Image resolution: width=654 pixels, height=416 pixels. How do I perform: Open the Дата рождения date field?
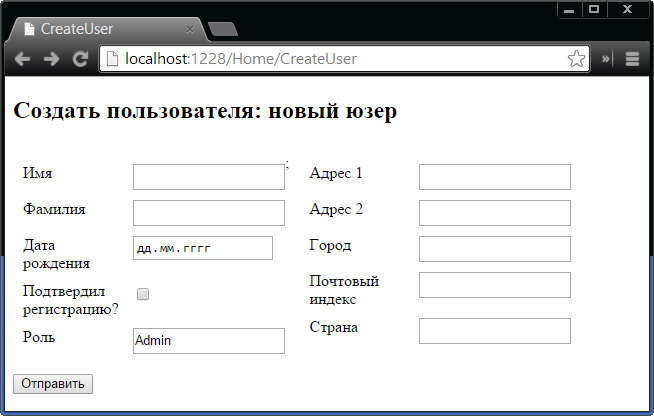pos(203,248)
